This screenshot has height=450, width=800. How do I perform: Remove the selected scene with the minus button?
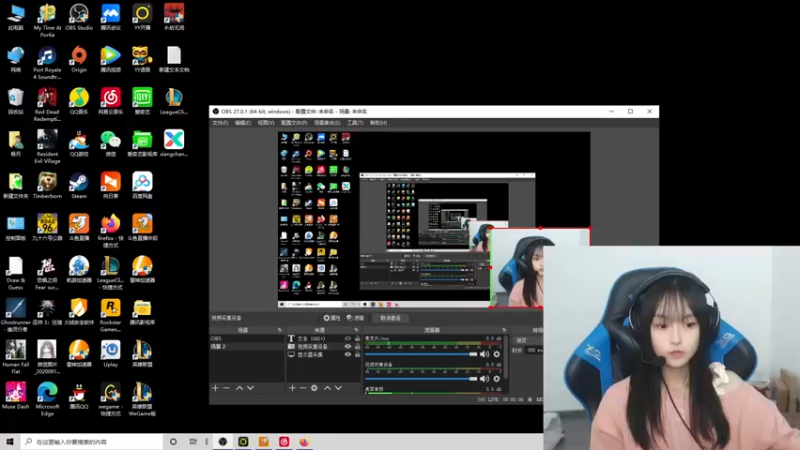coord(227,388)
